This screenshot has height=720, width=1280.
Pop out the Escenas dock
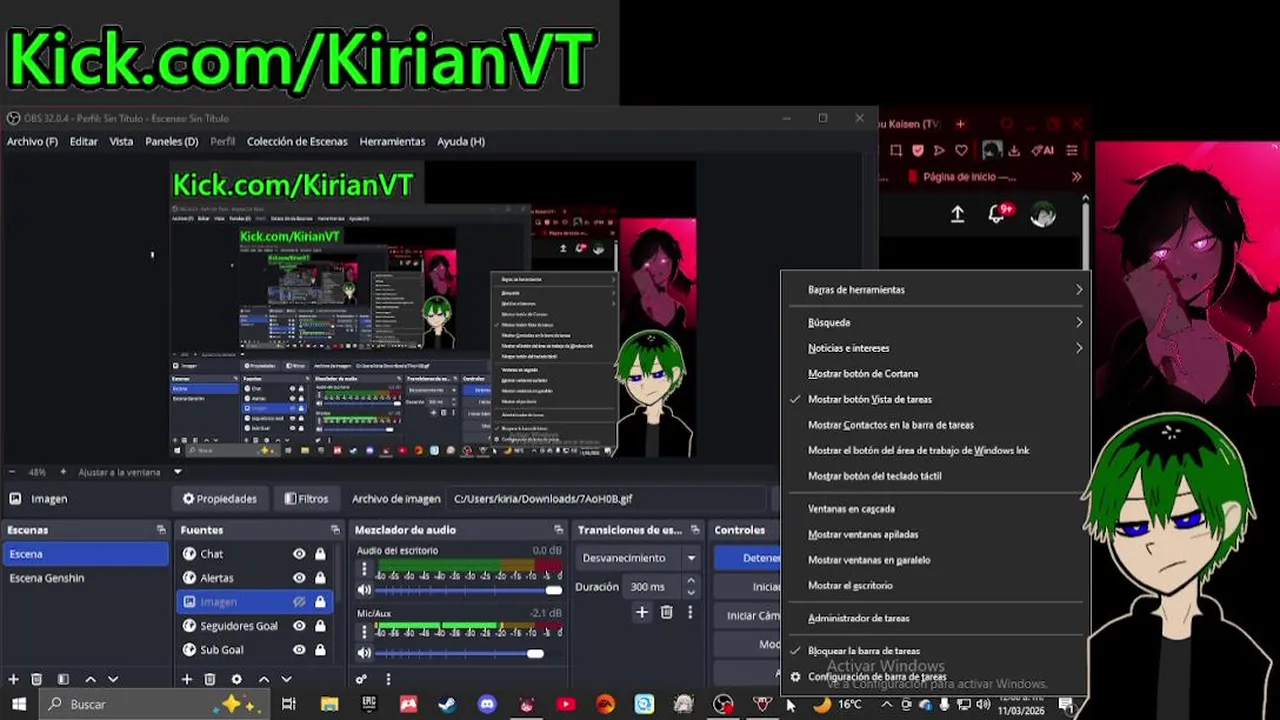(161, 530)
